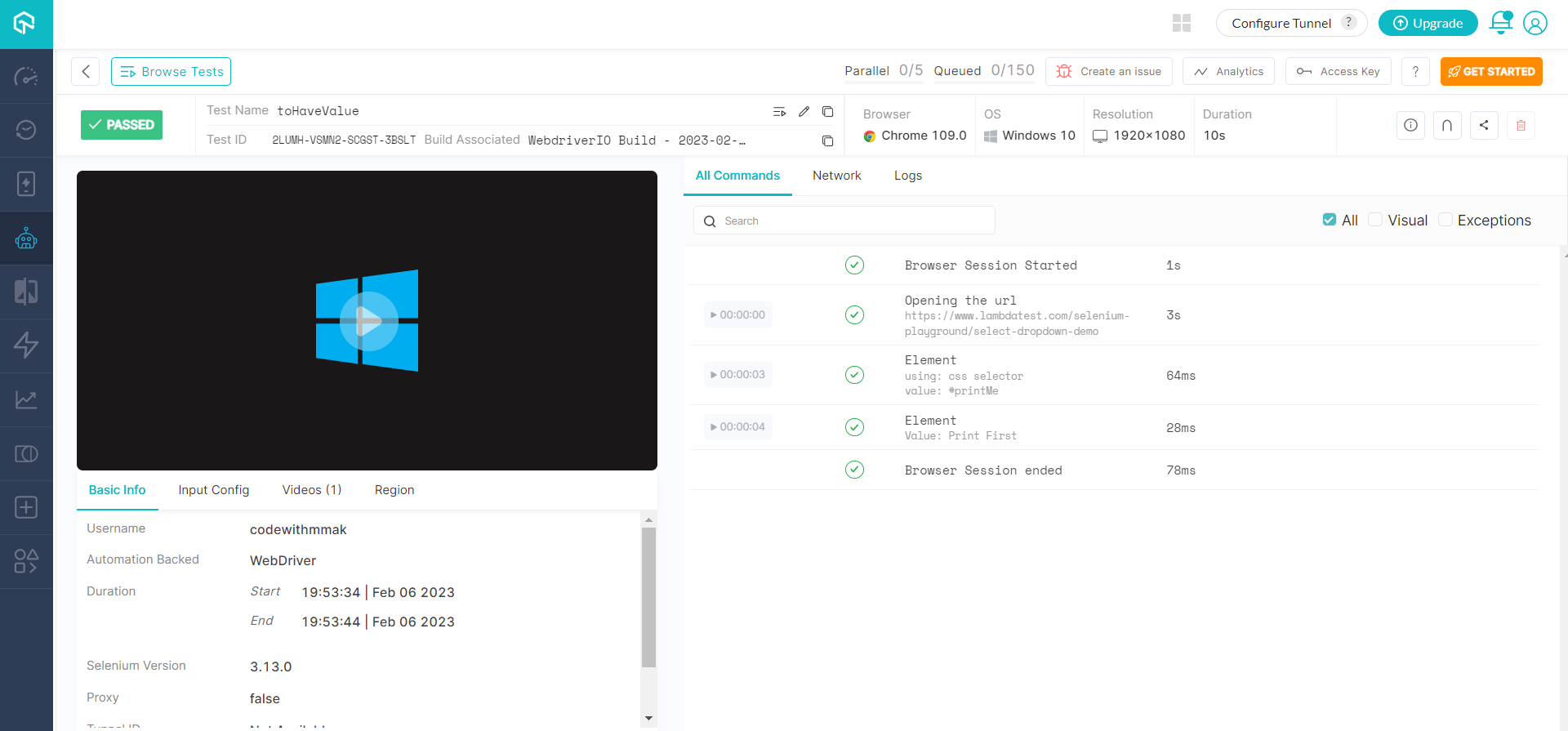The image size is (1568, 731).
Task: Open the shapes integrations icon in sidebar
Action: point(26,561)
